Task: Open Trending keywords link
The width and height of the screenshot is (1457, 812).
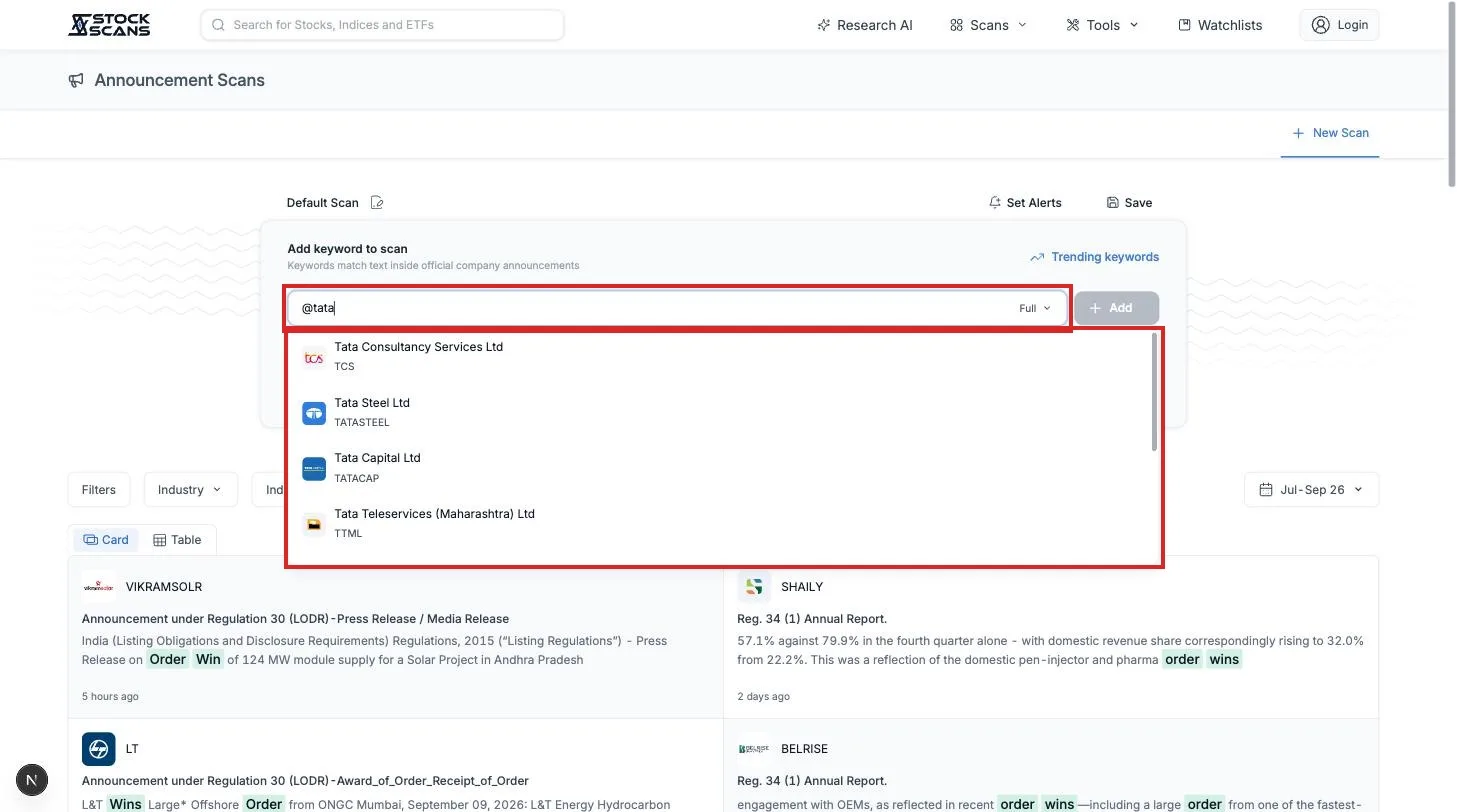Action: [x=1094, y=257]
